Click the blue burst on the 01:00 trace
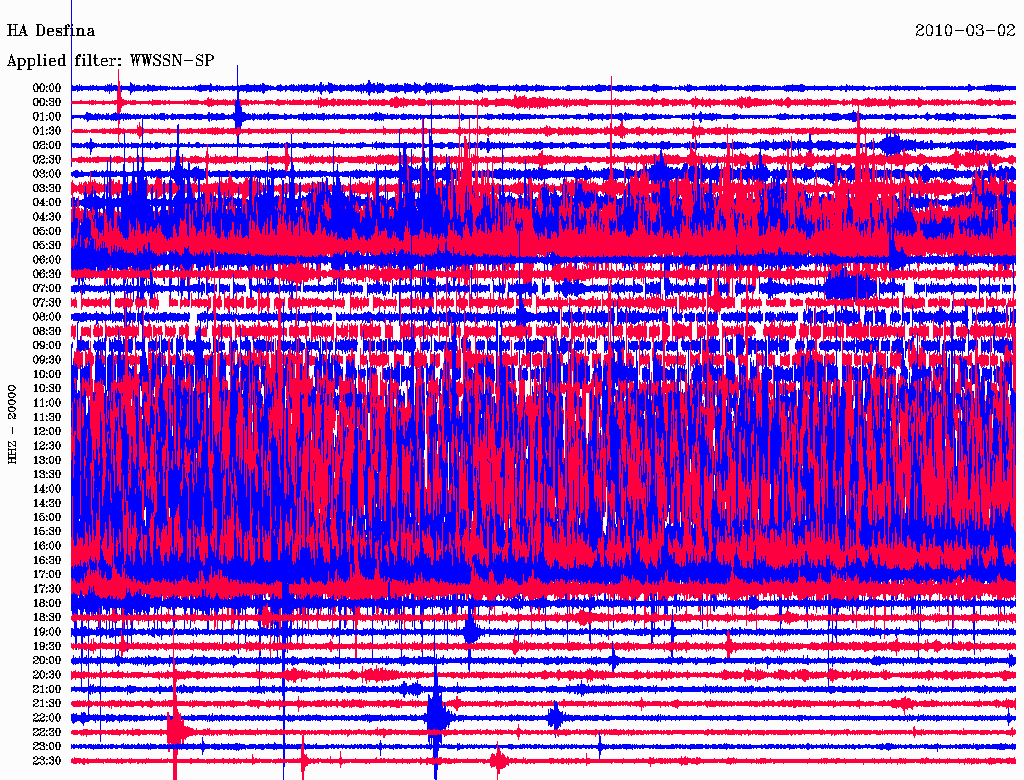This screenshot has height=780, width=1024. coord(238,116)
